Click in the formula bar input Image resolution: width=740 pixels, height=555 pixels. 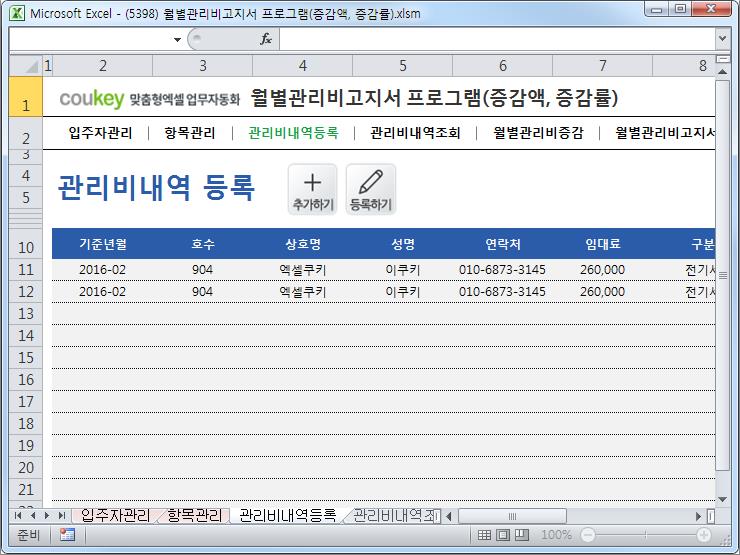[x=496, y=39]
